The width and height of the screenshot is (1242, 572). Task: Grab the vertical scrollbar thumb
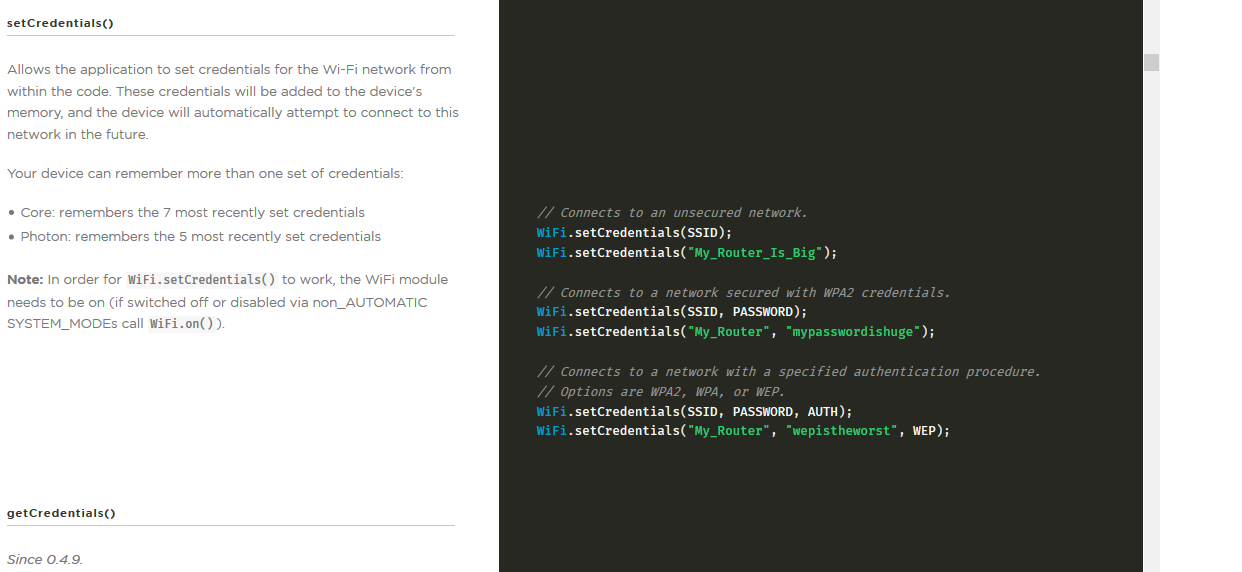point(1151,62)
